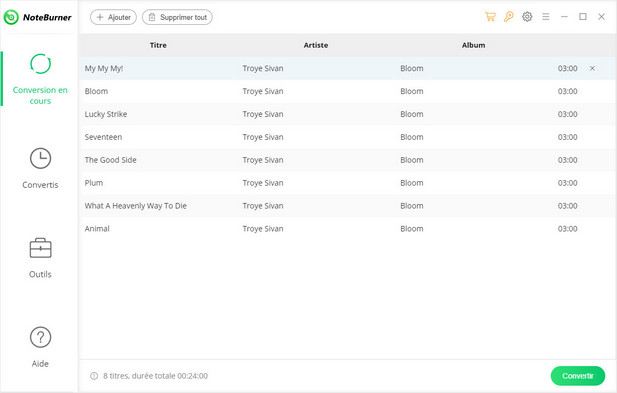
Task: Click the Artiste column header
Action: pyautogui.click(x=316, y=45)
